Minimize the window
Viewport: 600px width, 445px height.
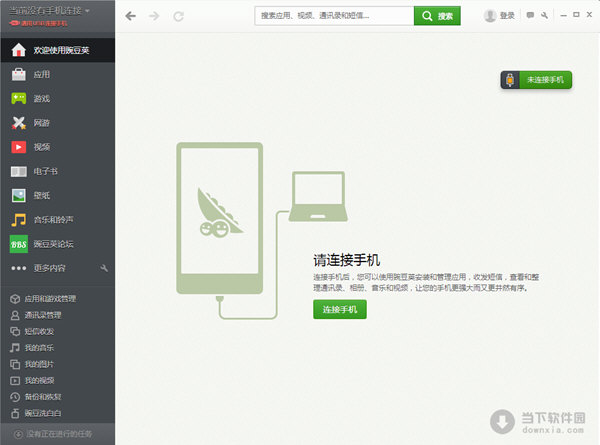[563, 16]
